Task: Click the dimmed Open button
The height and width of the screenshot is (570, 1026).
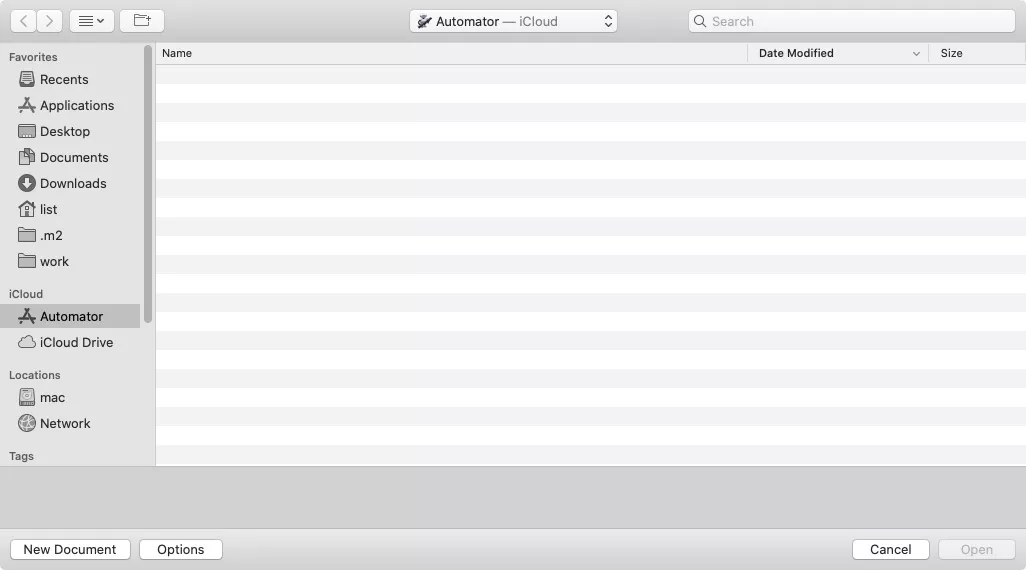Action: [x=977, y=550]
